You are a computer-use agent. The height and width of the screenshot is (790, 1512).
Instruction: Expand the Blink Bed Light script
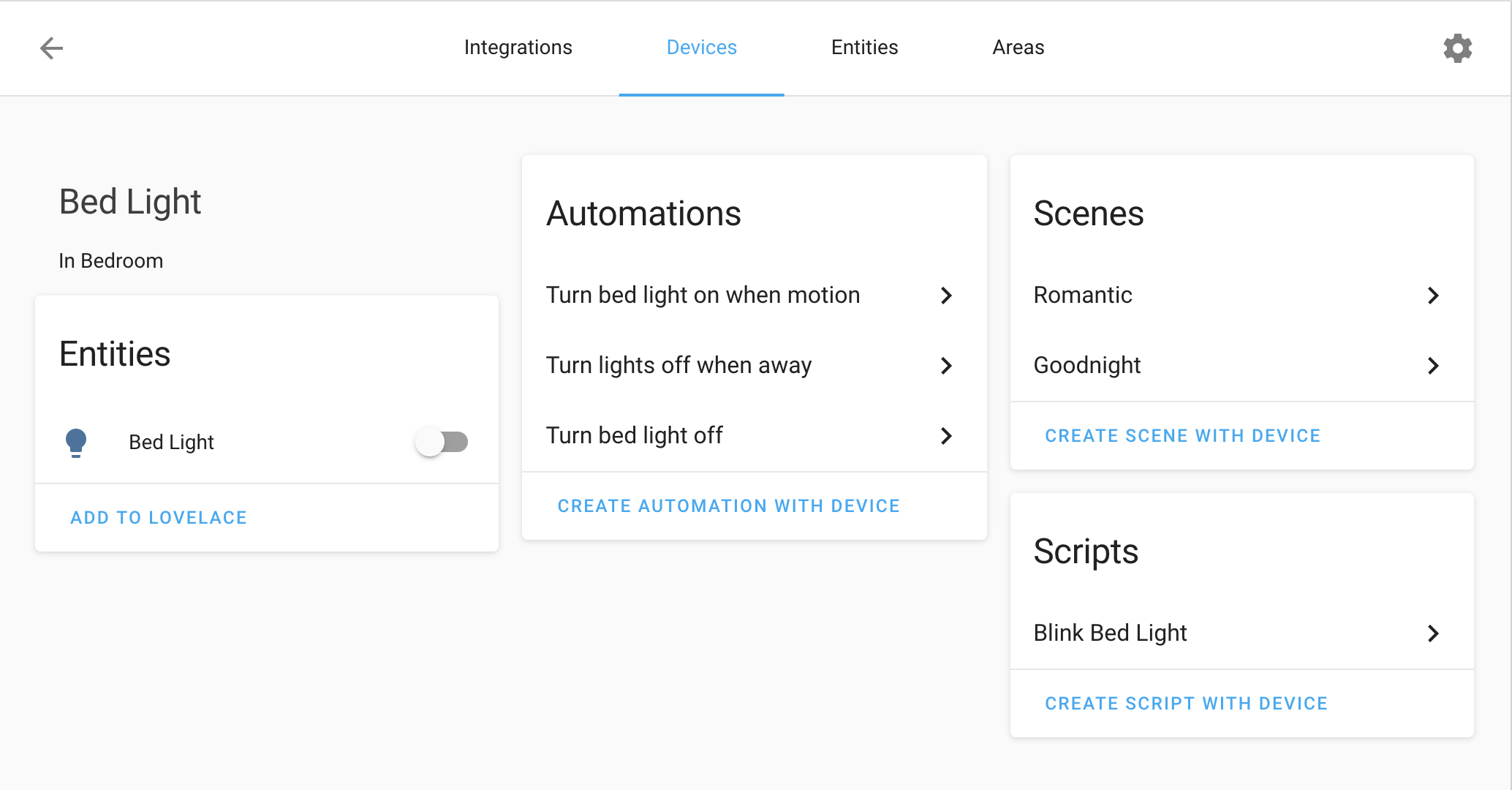[x=1432, y=633]
